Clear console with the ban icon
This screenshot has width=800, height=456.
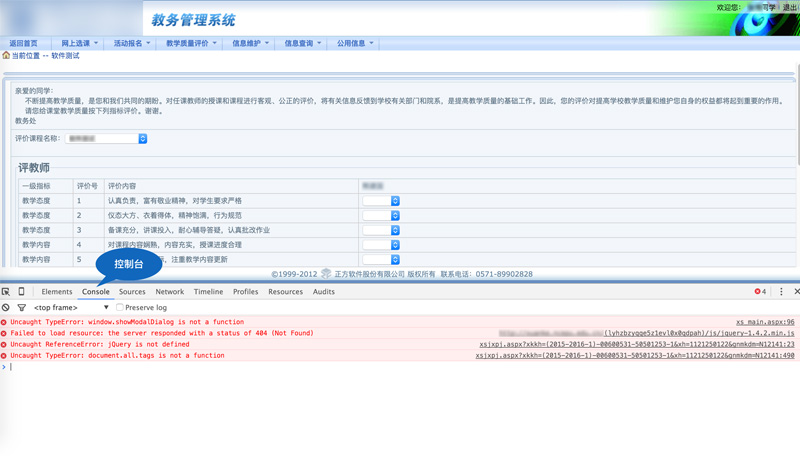(x=6, y=308)
